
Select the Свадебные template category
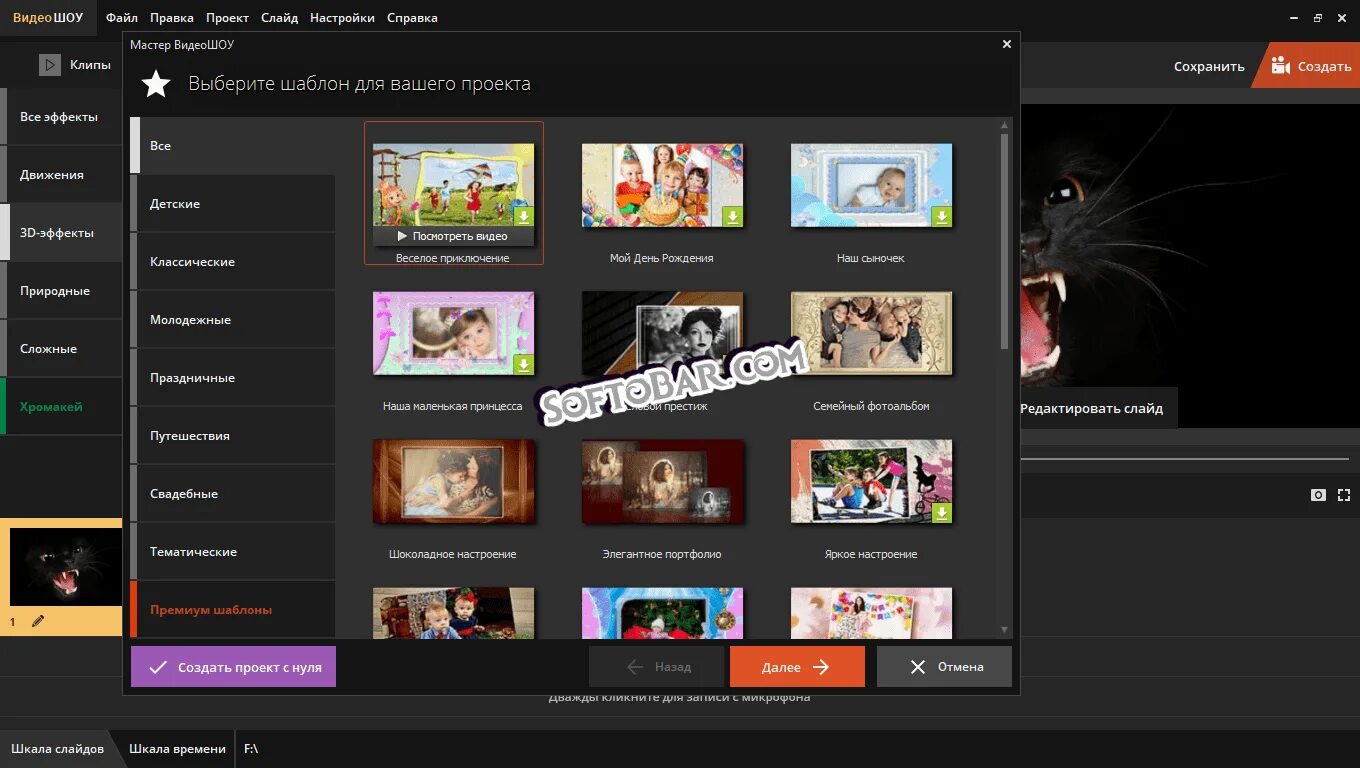click(x=233, y=494)
